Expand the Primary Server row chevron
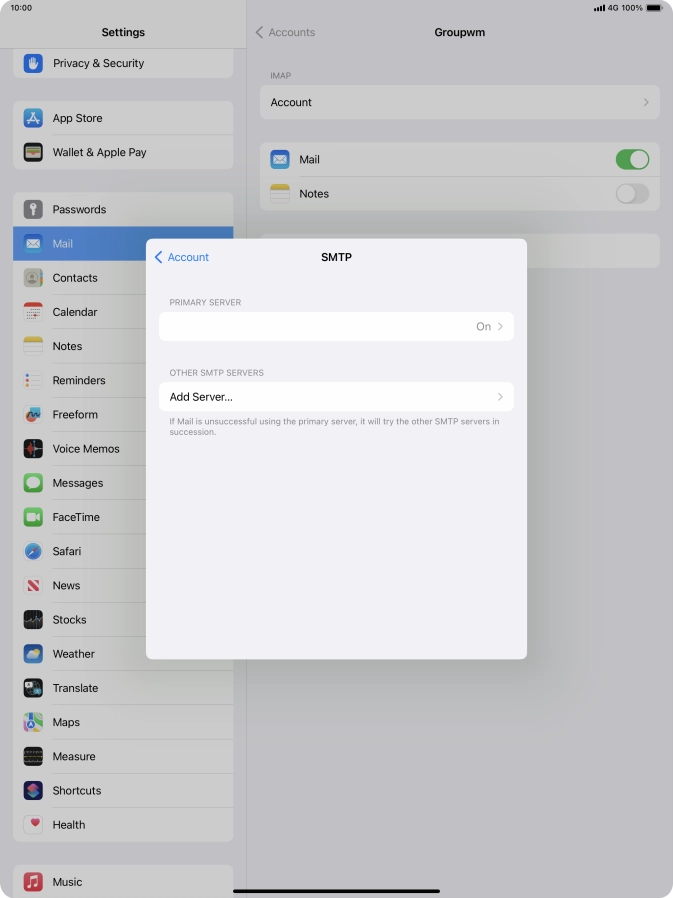Screen dimensions: 673x898 (x=500, y=326)
